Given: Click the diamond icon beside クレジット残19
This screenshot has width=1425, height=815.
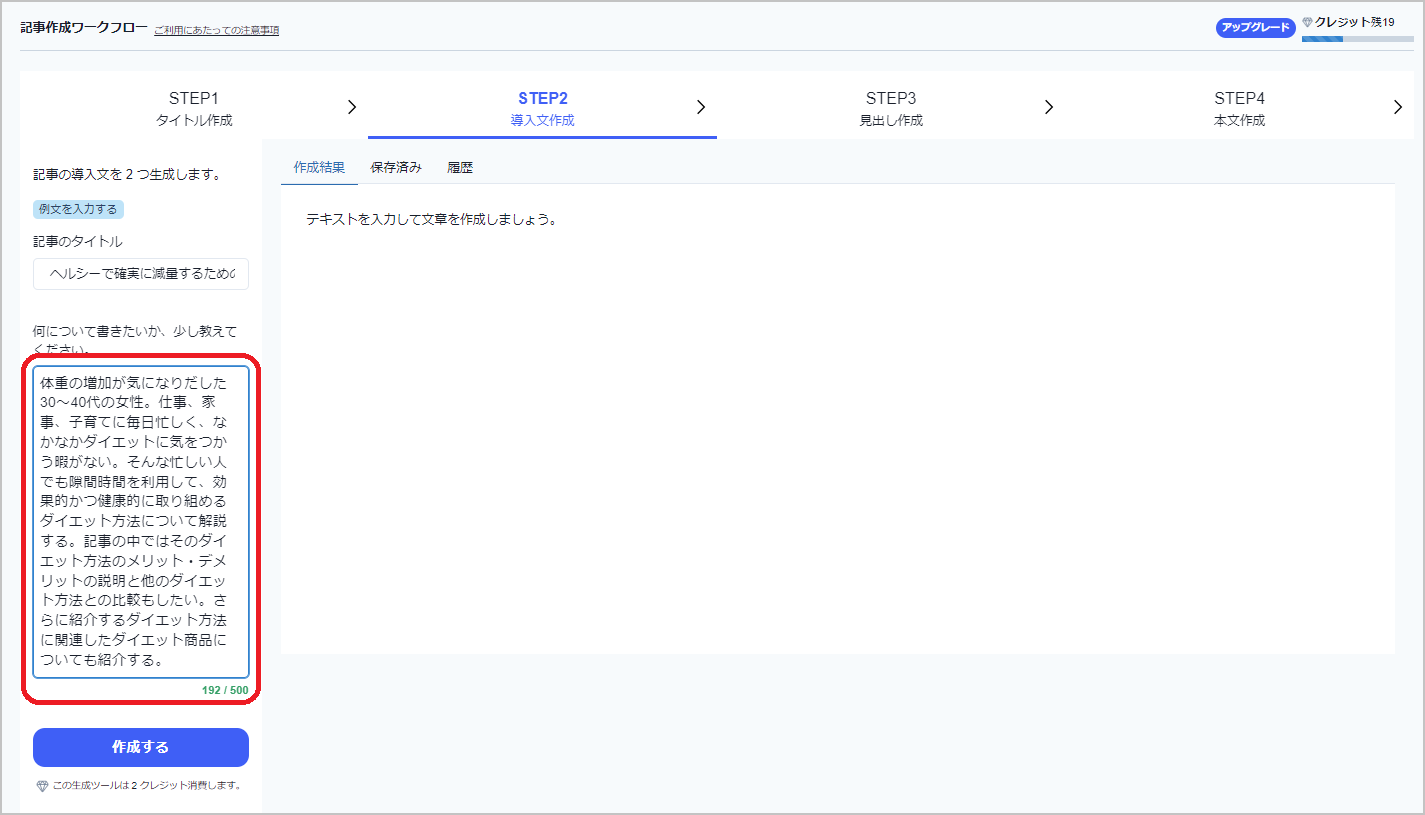Looking at the screenshot, I should pos(1307,22).
